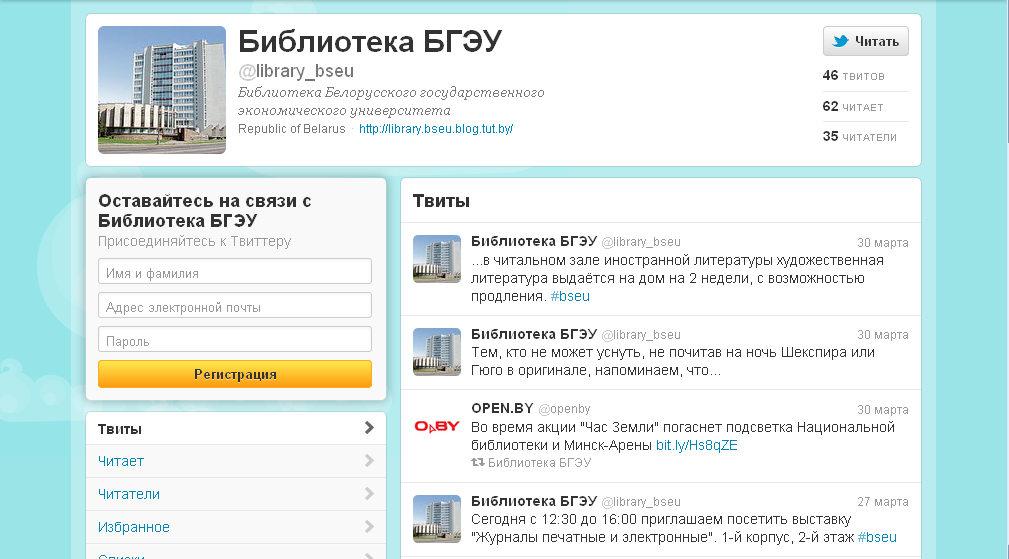The height and width of the screenshot is (559, 1009).
Task: Open avatar of tweet about Шекспира
Action: pos(437,352)
